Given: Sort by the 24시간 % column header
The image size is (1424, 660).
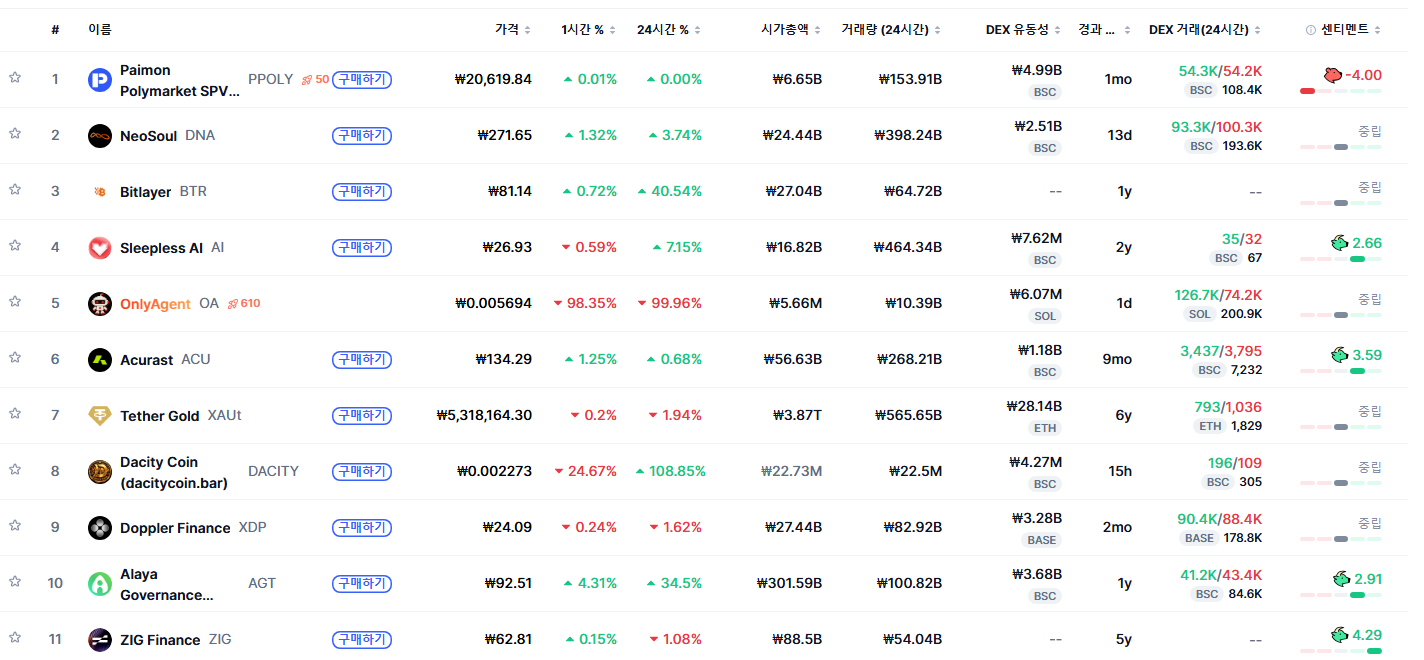Looking at the screenshot, I should [x=669, y=30].
